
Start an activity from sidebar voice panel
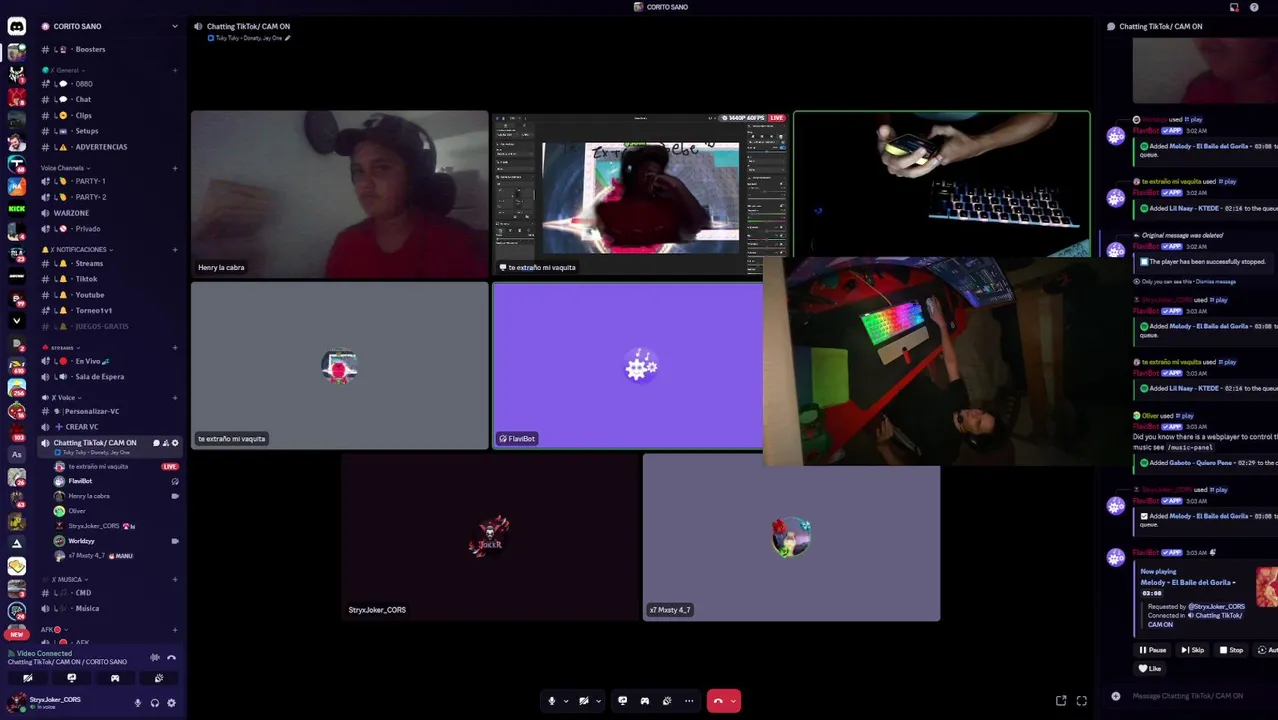coord(115,678)
